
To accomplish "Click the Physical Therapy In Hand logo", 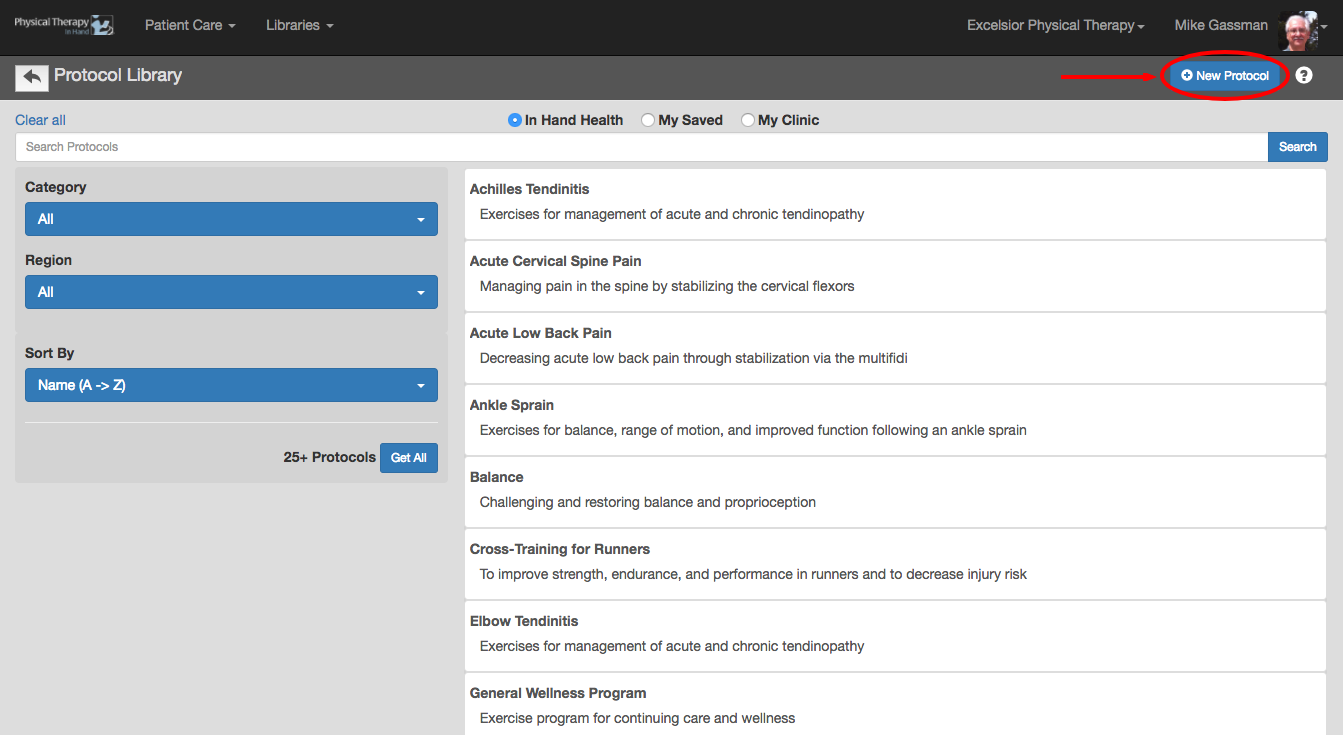I will click(x=64, y=25).
